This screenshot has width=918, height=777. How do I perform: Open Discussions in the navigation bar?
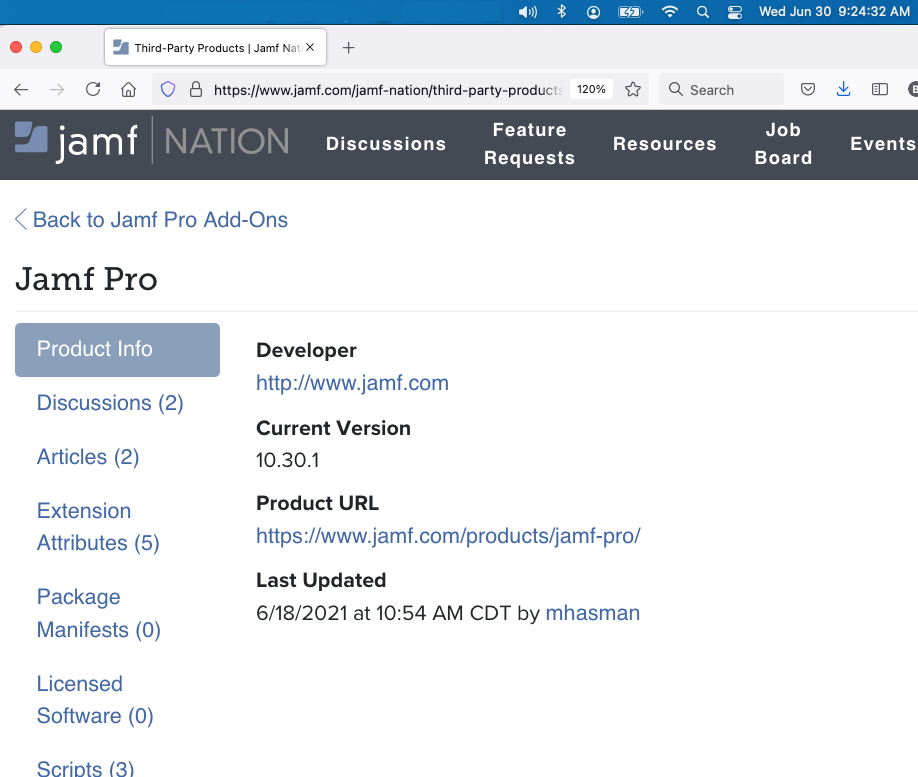[386, 144]
